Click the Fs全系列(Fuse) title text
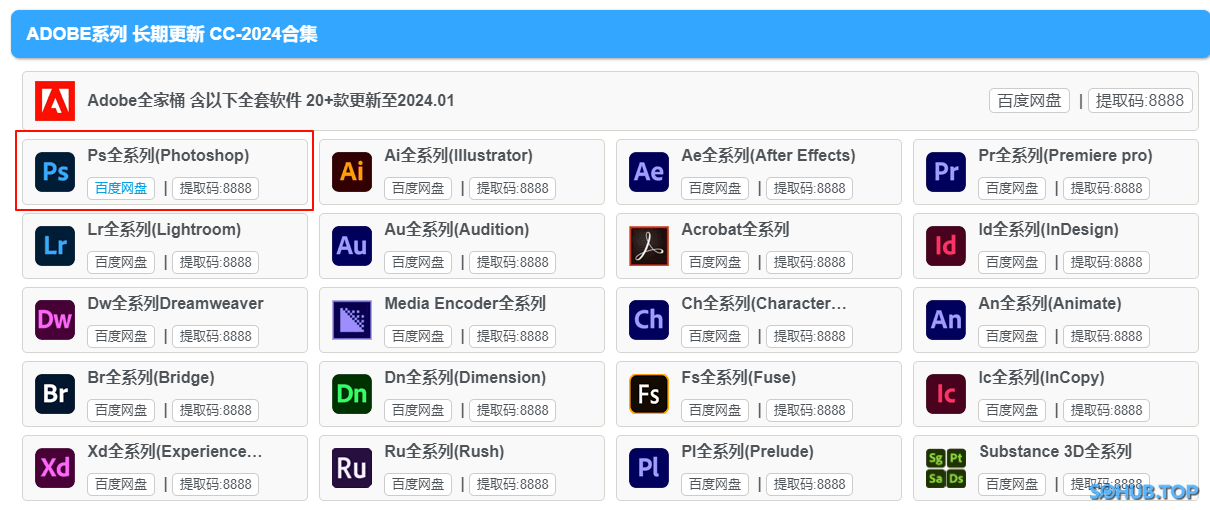 pyautogui.click(x=738, y=378)
